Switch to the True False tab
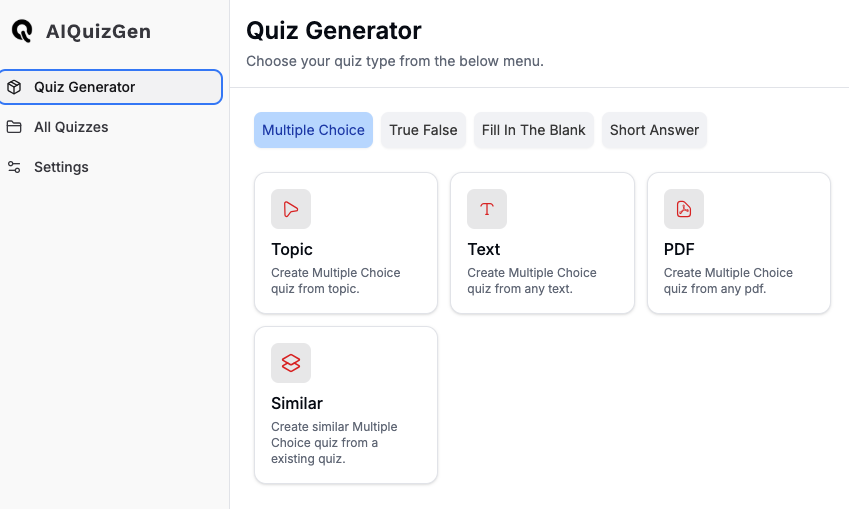The width and height of the screenshot is (849, 509). tap(423, 130)
